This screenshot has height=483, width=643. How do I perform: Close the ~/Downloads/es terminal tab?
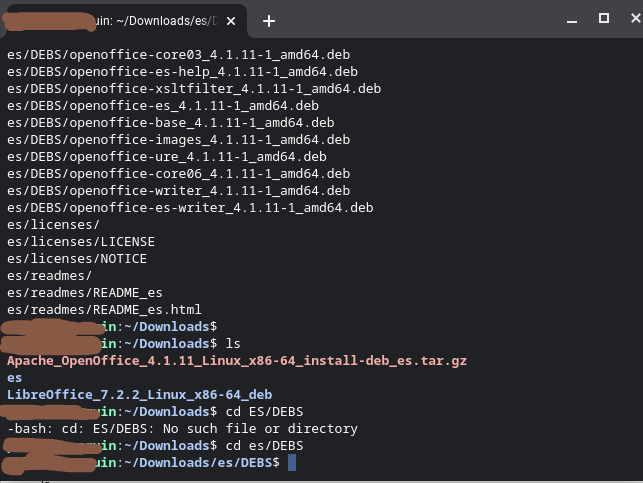point(231,21)
